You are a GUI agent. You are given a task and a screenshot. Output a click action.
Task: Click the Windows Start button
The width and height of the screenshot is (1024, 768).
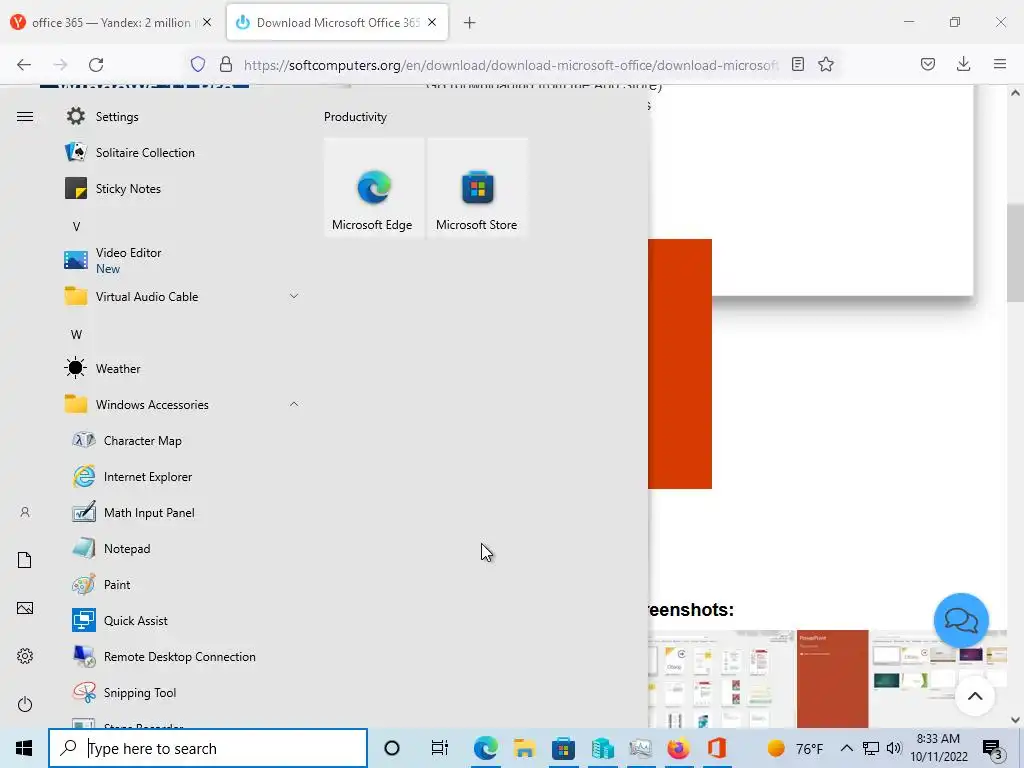click(24, 748)
